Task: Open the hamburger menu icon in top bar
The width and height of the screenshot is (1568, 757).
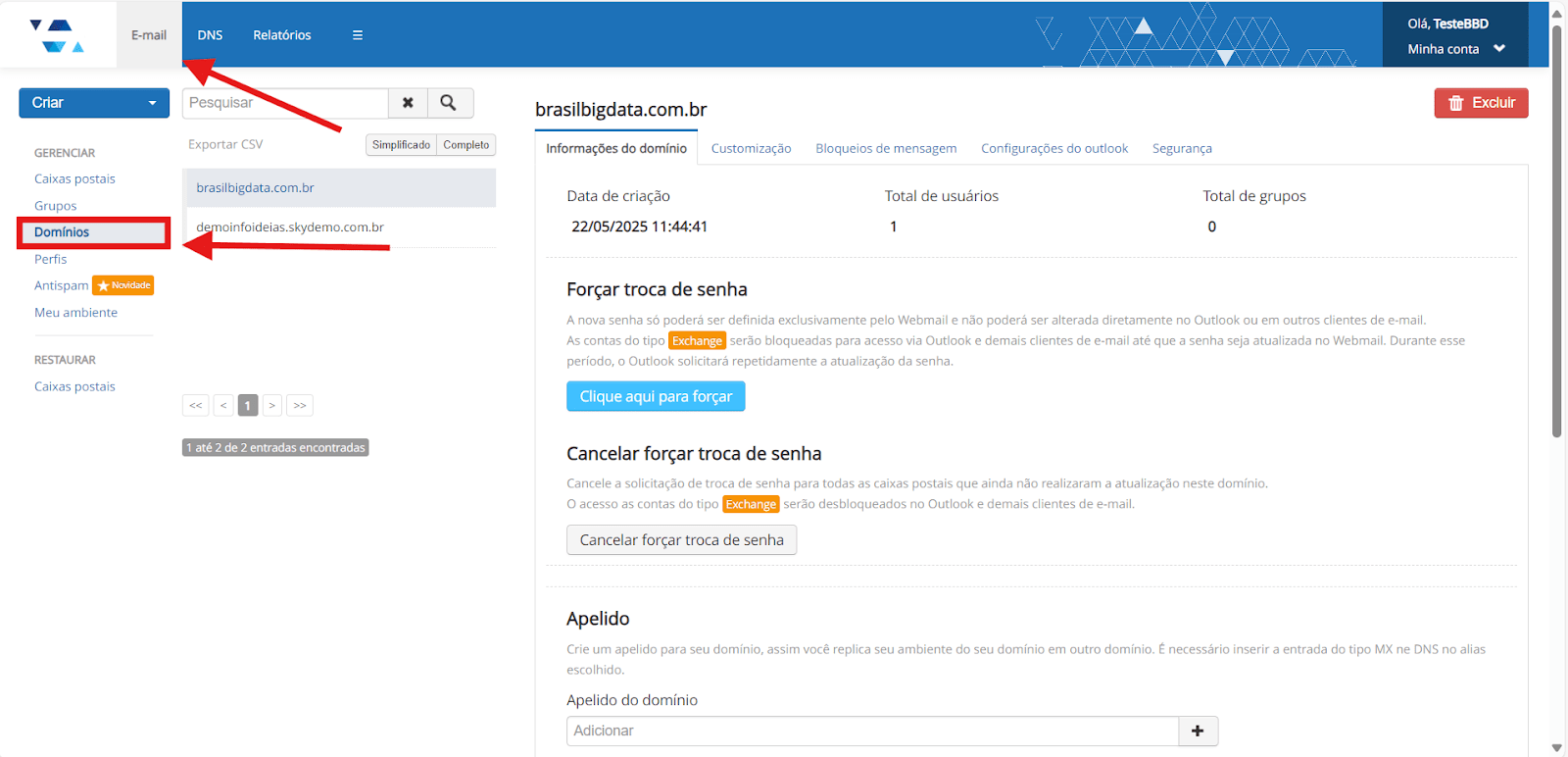Action: click(x=358, y=35)
